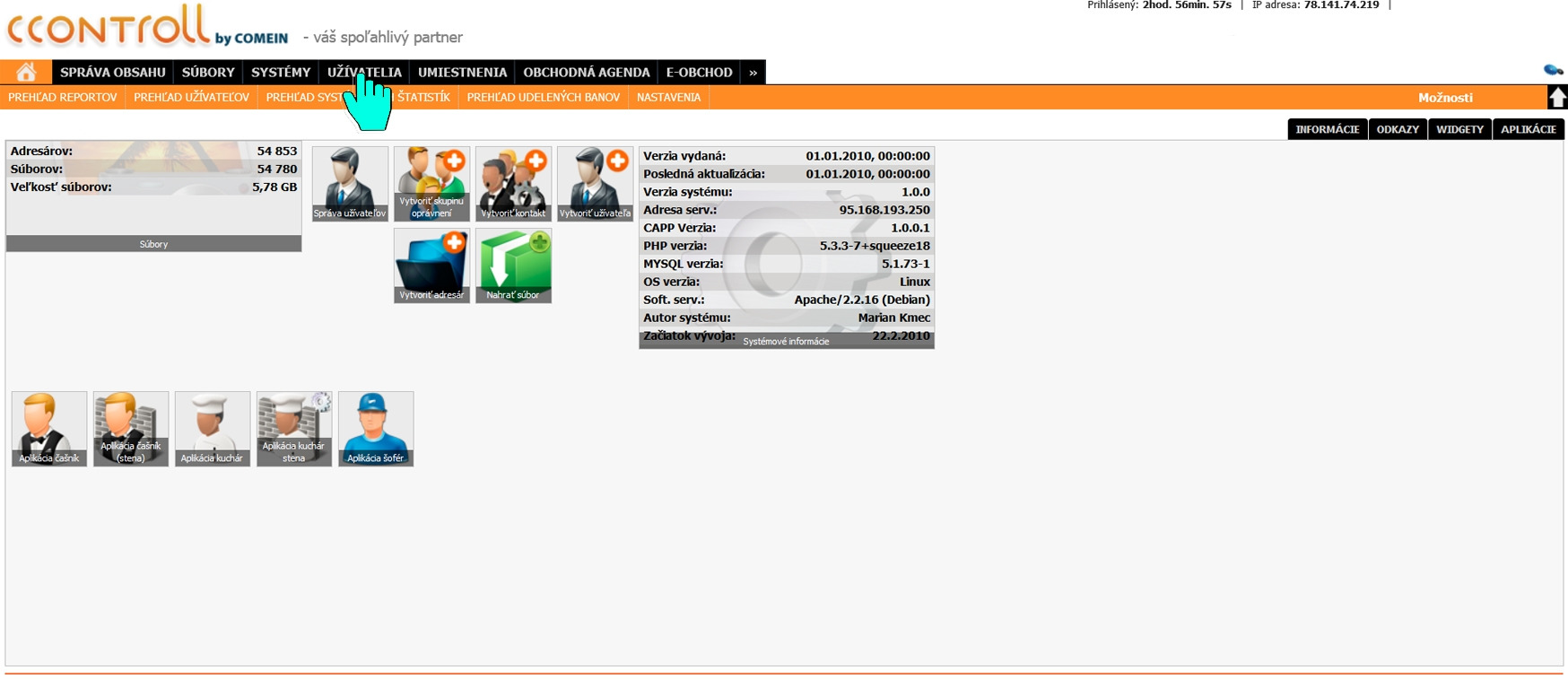Click the Nahrať súbor upload icon
The image size is (1568, 679).
point(513,266)
